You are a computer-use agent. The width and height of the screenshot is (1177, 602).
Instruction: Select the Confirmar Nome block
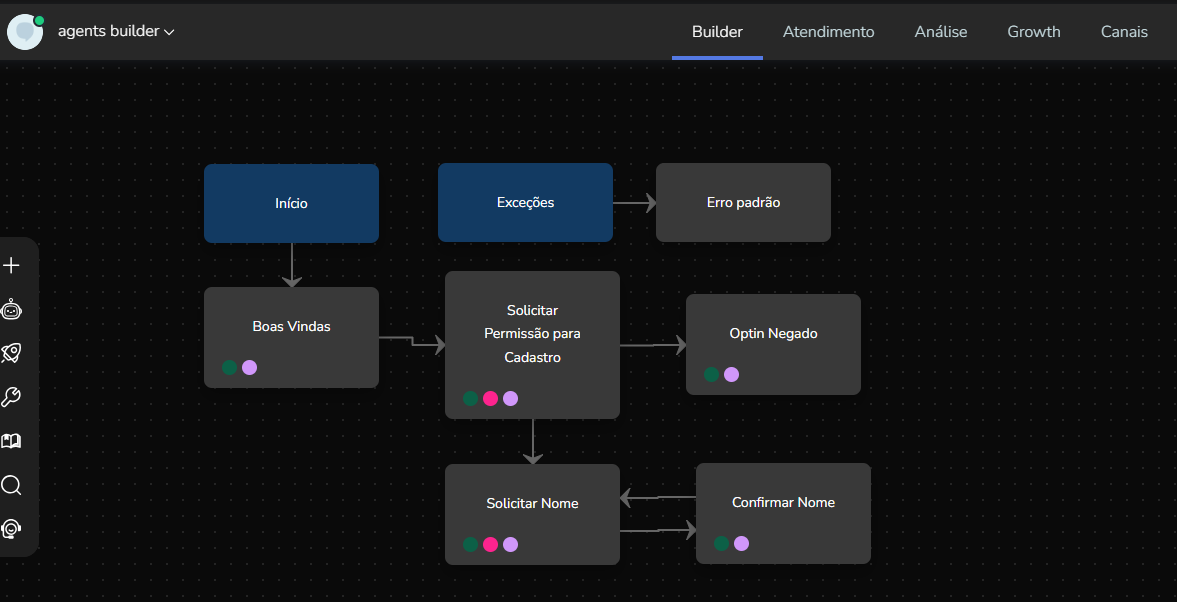pyautogui.click(x=783, y=503)
